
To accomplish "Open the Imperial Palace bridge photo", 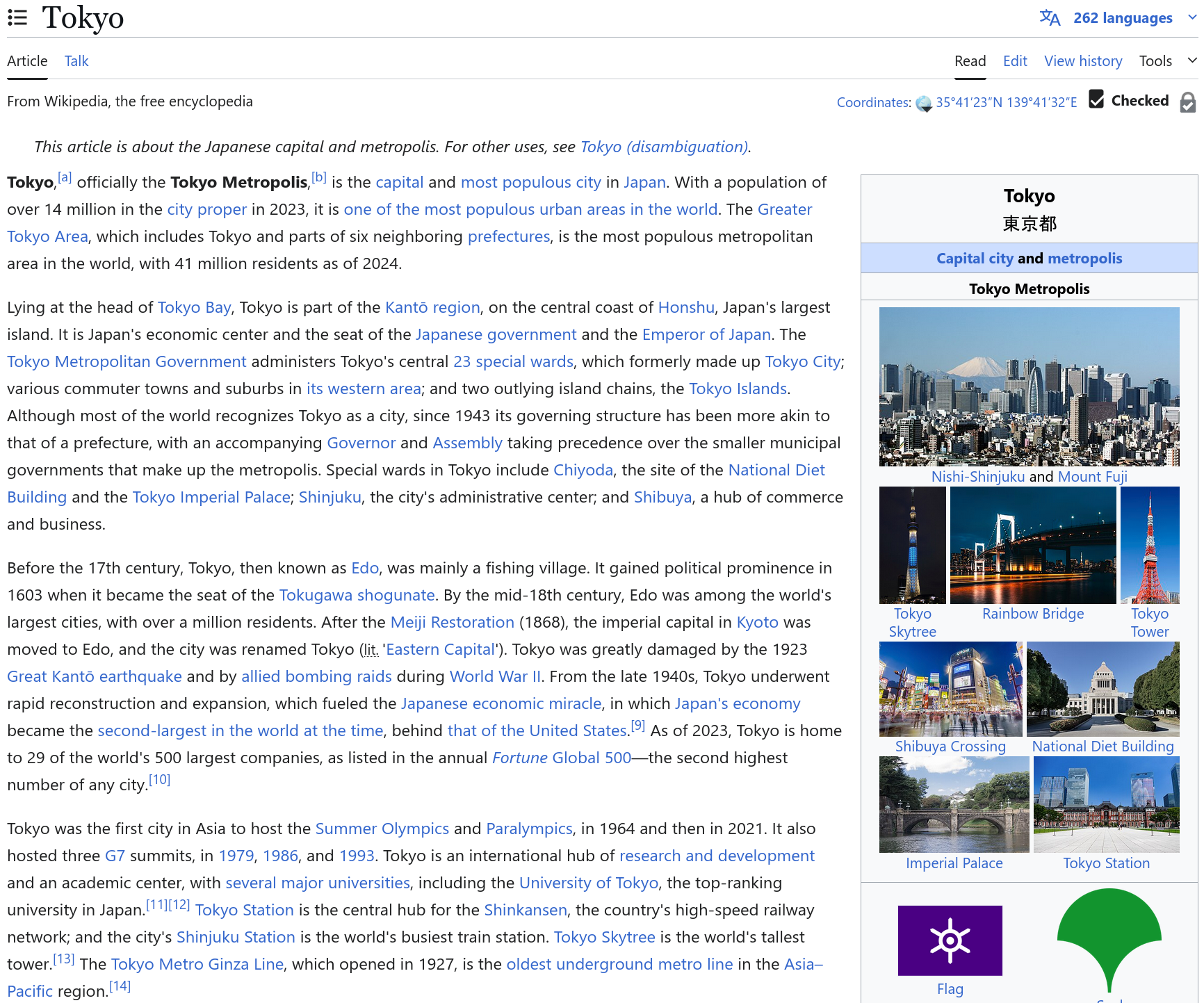I will [x=954, y=804].
